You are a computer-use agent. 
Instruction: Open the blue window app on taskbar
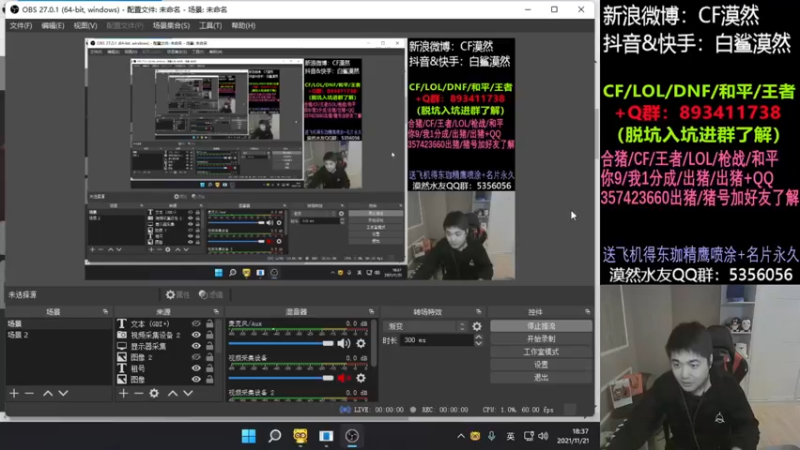(326, 436)
